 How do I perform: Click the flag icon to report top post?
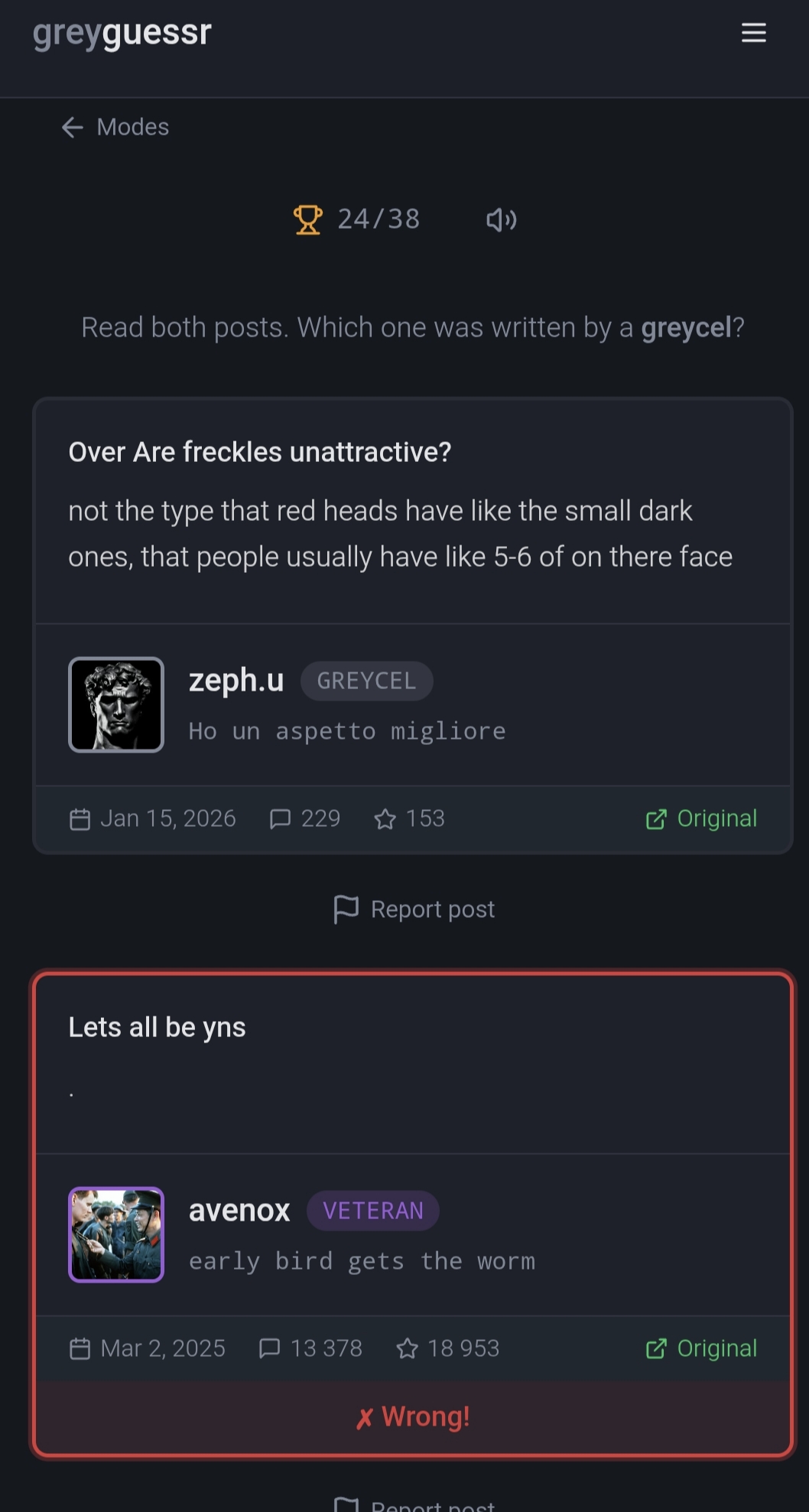(x=346, y=909)
